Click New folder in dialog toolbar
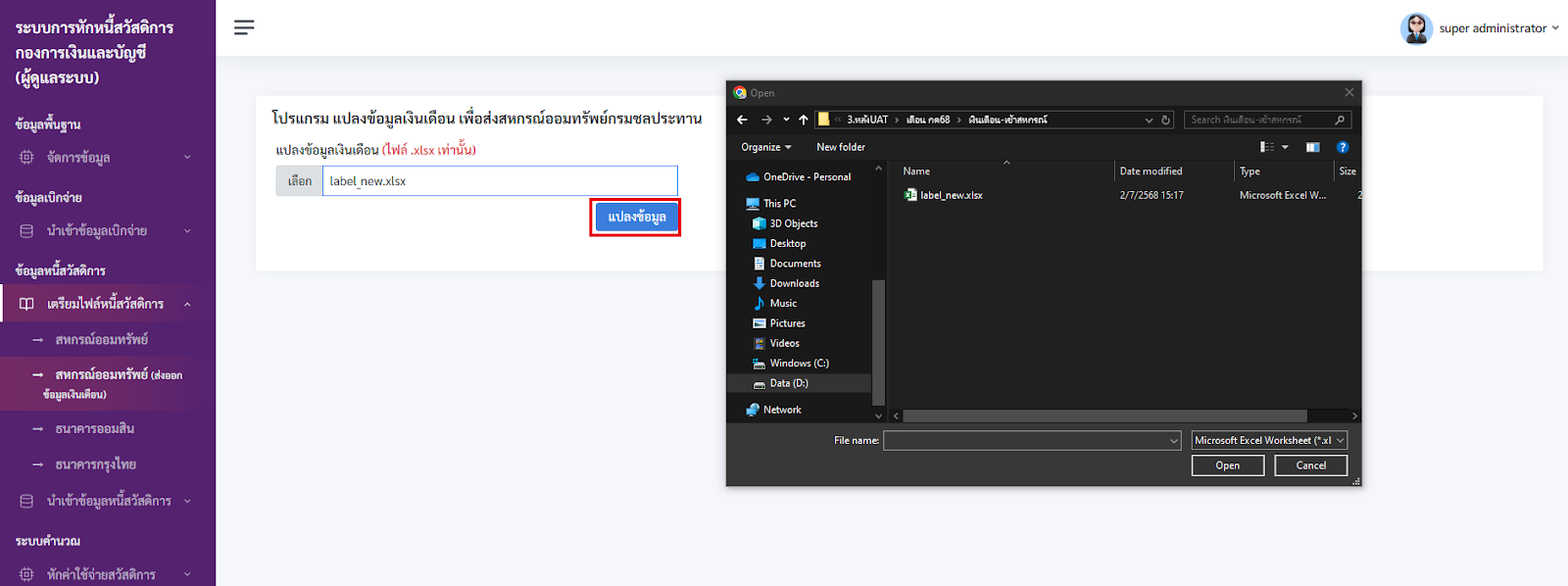Image resolution: width=1568 pixels, height=586 pixels. pos(841,147)
